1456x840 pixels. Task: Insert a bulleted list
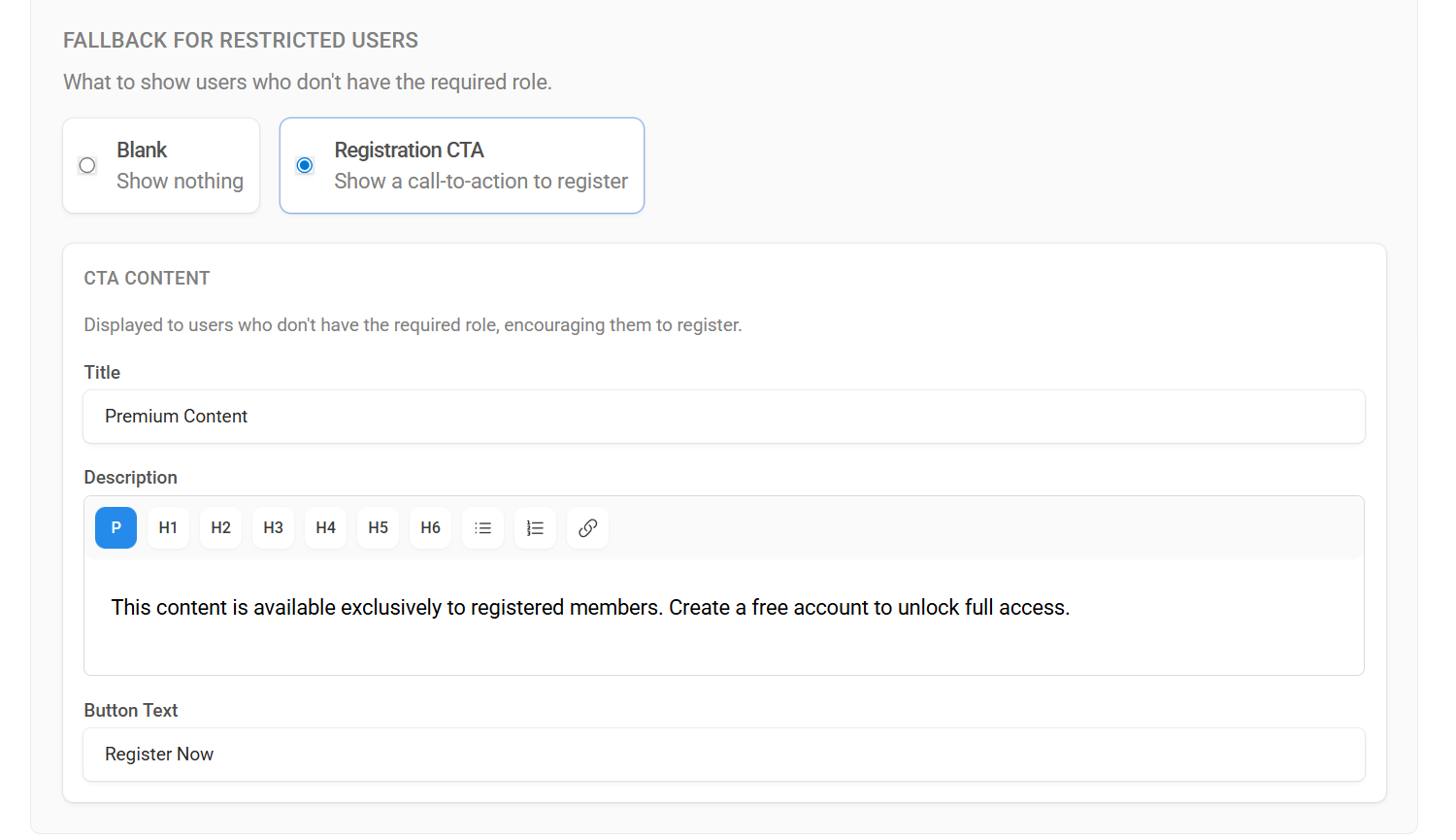point(482,527)
